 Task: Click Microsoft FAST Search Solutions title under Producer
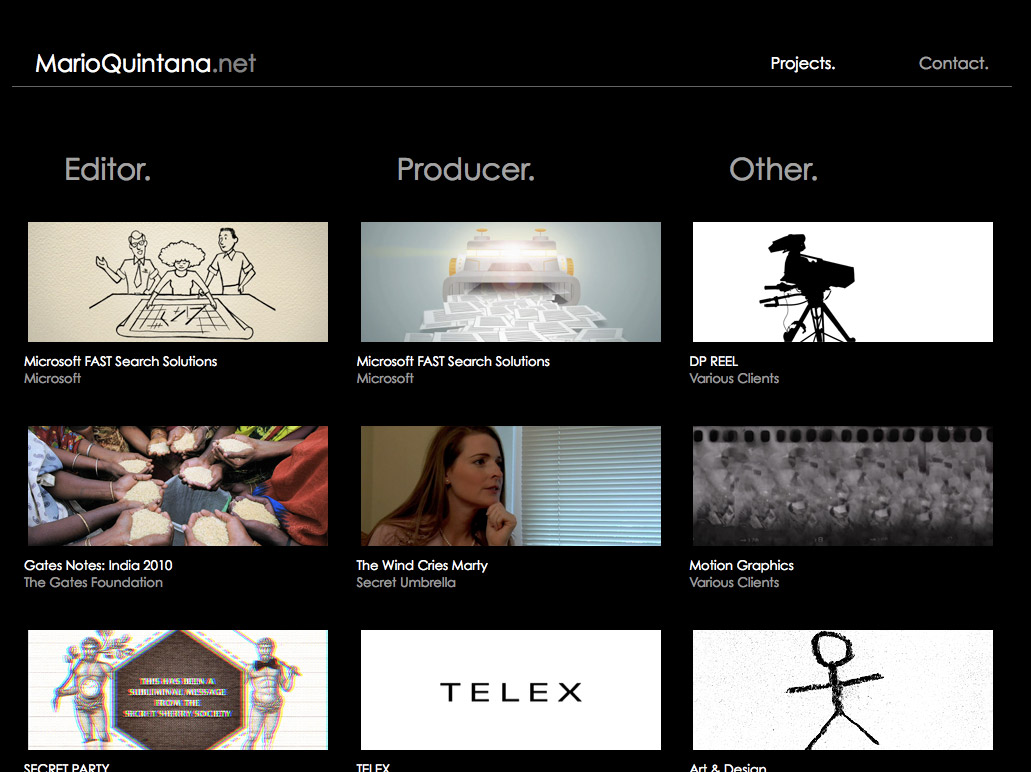pos(453,361)
